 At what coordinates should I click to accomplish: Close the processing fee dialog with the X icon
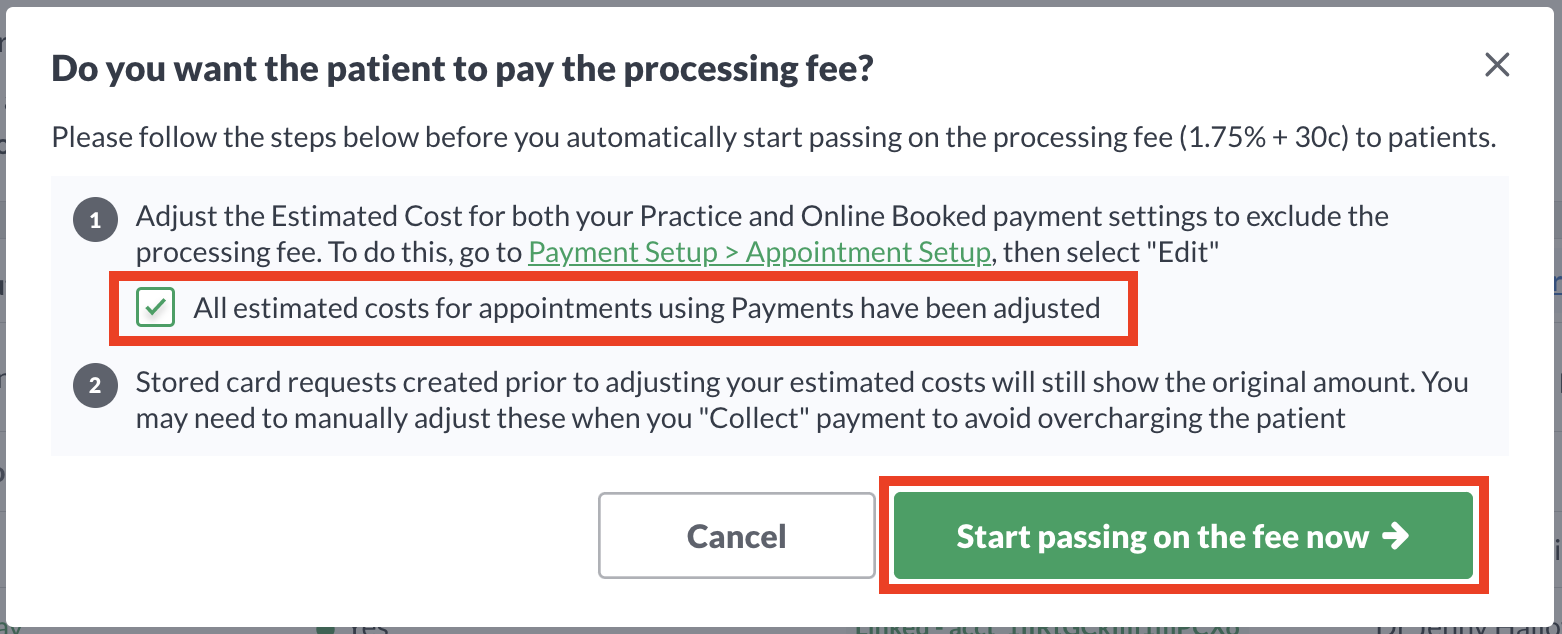[x=1496, y=66]
